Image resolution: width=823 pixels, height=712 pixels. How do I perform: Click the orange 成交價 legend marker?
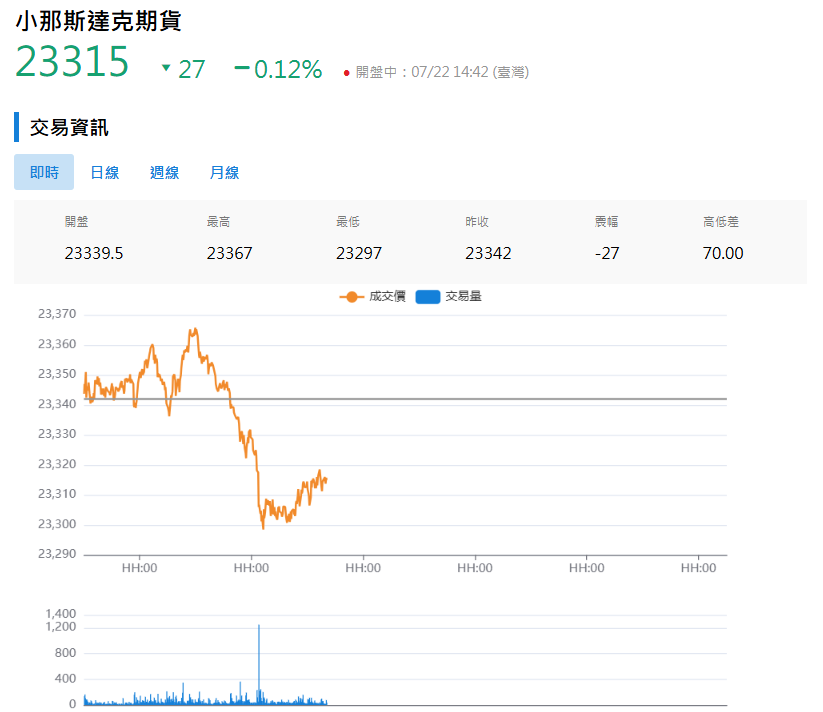click(352, 297)
